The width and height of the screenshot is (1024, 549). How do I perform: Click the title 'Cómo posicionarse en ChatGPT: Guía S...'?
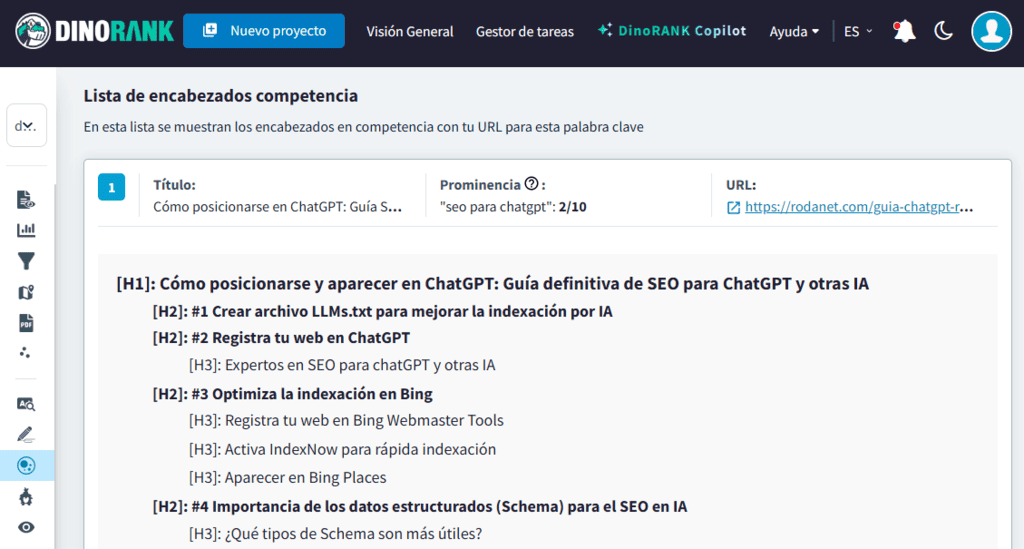[x=278, y=207]
